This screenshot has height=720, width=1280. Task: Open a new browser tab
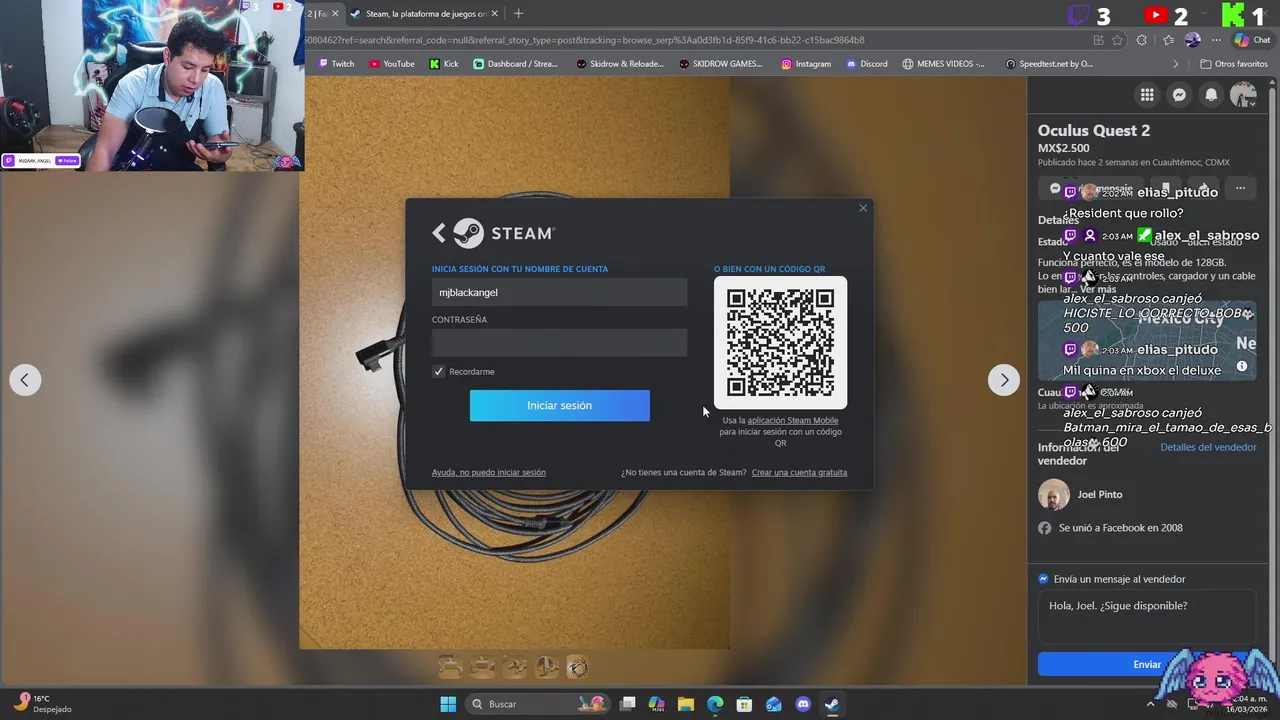518,14
